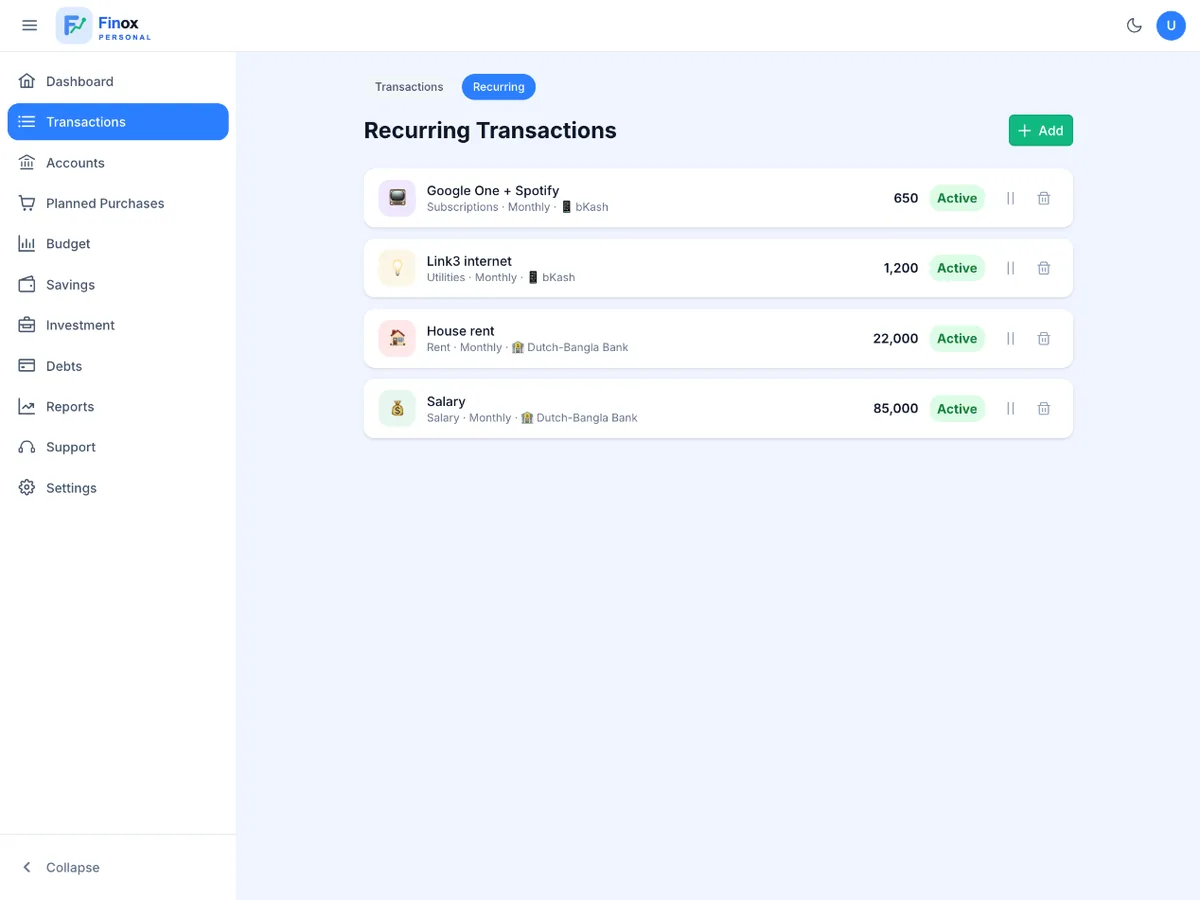Click the 1,200 amount value

pyautogui.click(x=901, y=268)
